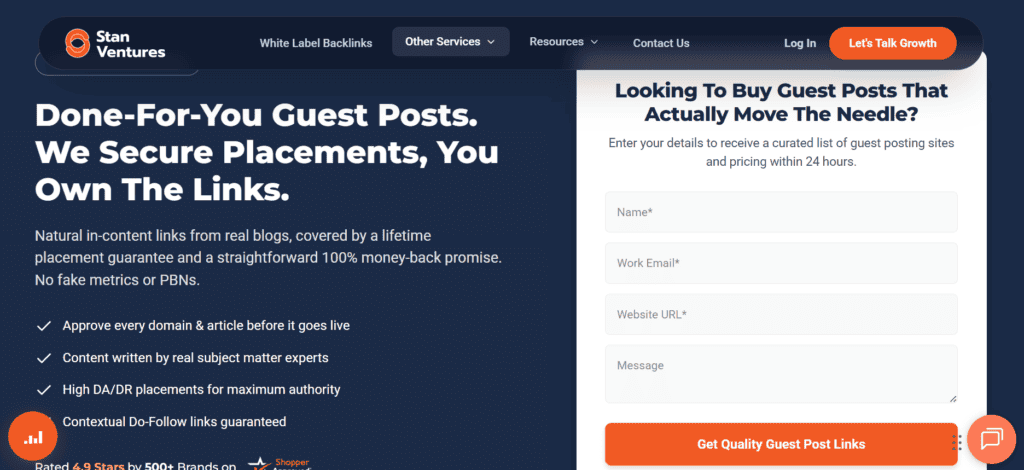Click 'Content written by real subject matter experts'

[195, 358]
